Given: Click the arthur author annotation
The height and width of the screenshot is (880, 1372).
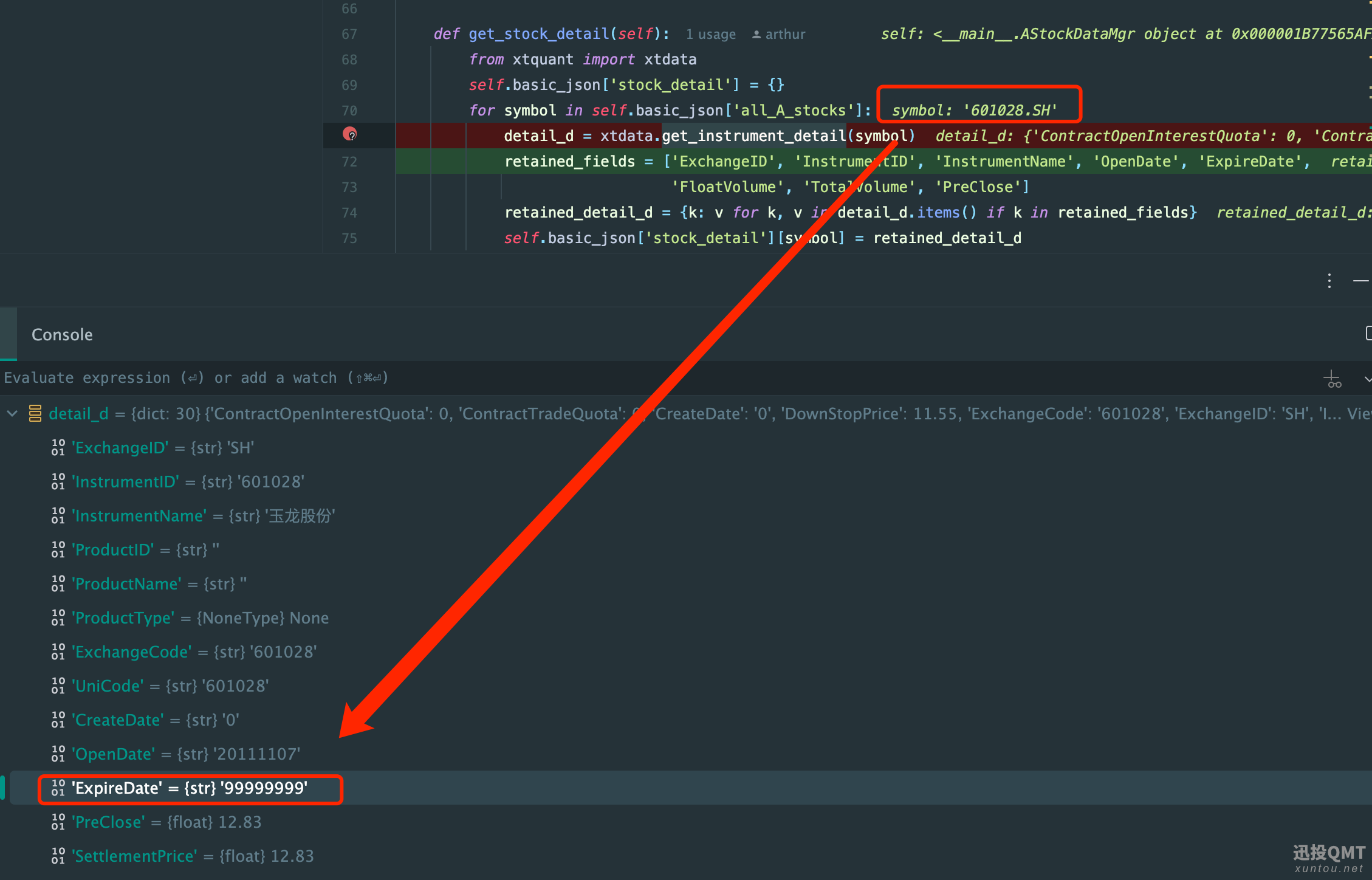Looking at the screenshot, I should click(778, 35).
